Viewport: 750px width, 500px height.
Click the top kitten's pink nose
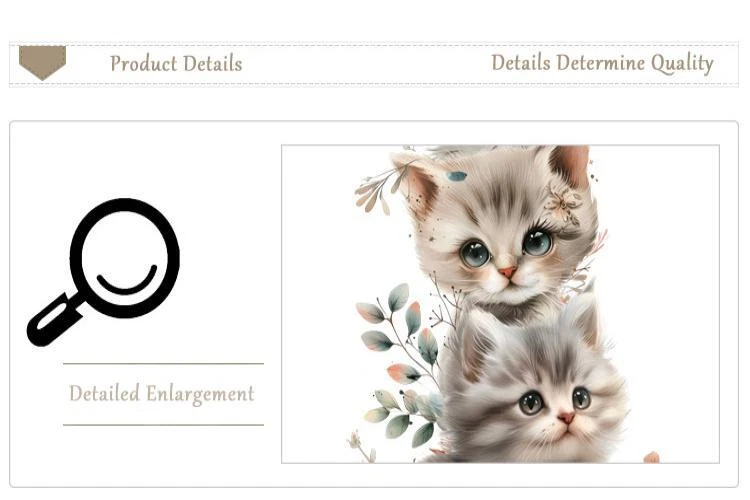click(x=507, y=273)
